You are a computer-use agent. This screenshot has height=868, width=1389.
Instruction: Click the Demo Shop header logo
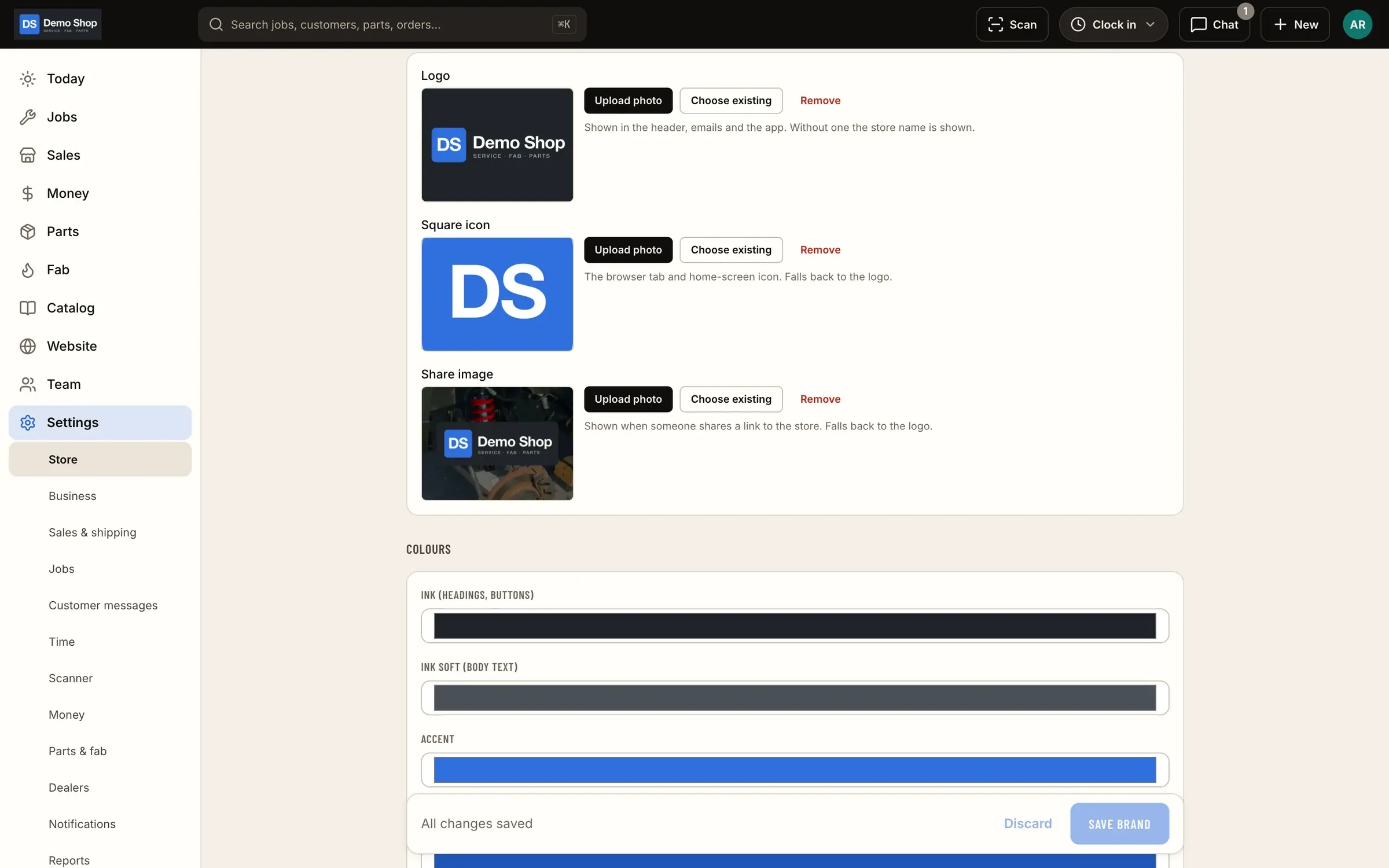click(58, 24)
